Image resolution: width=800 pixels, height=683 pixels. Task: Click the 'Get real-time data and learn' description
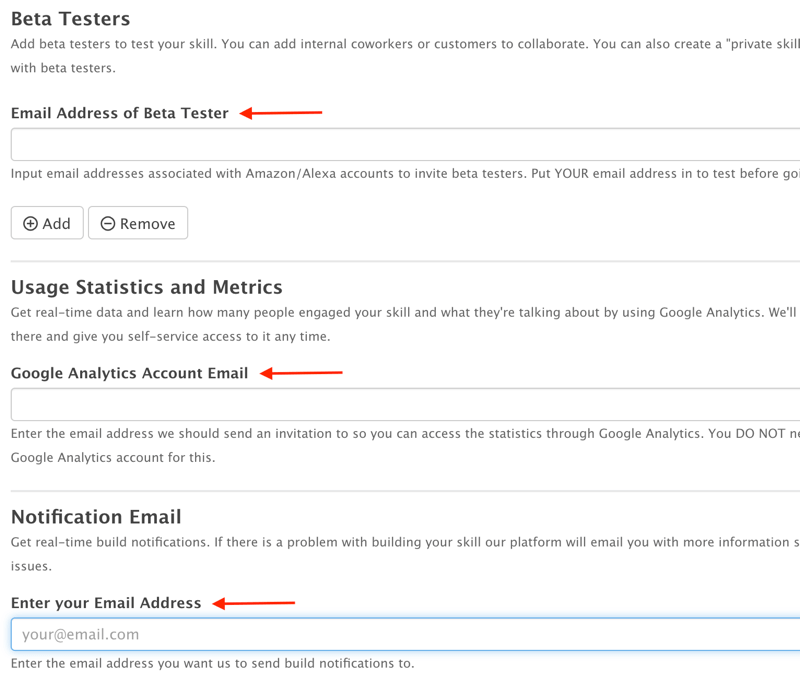pyautogui.click(x=405, y=324)
